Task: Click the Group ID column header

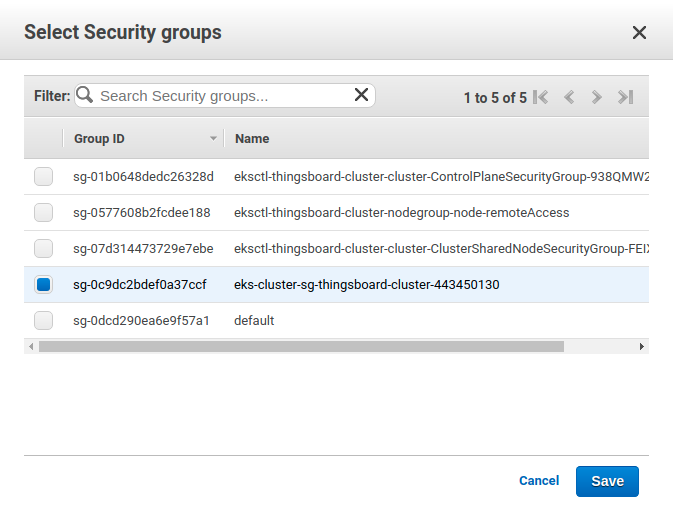Action: coord(99,139)
